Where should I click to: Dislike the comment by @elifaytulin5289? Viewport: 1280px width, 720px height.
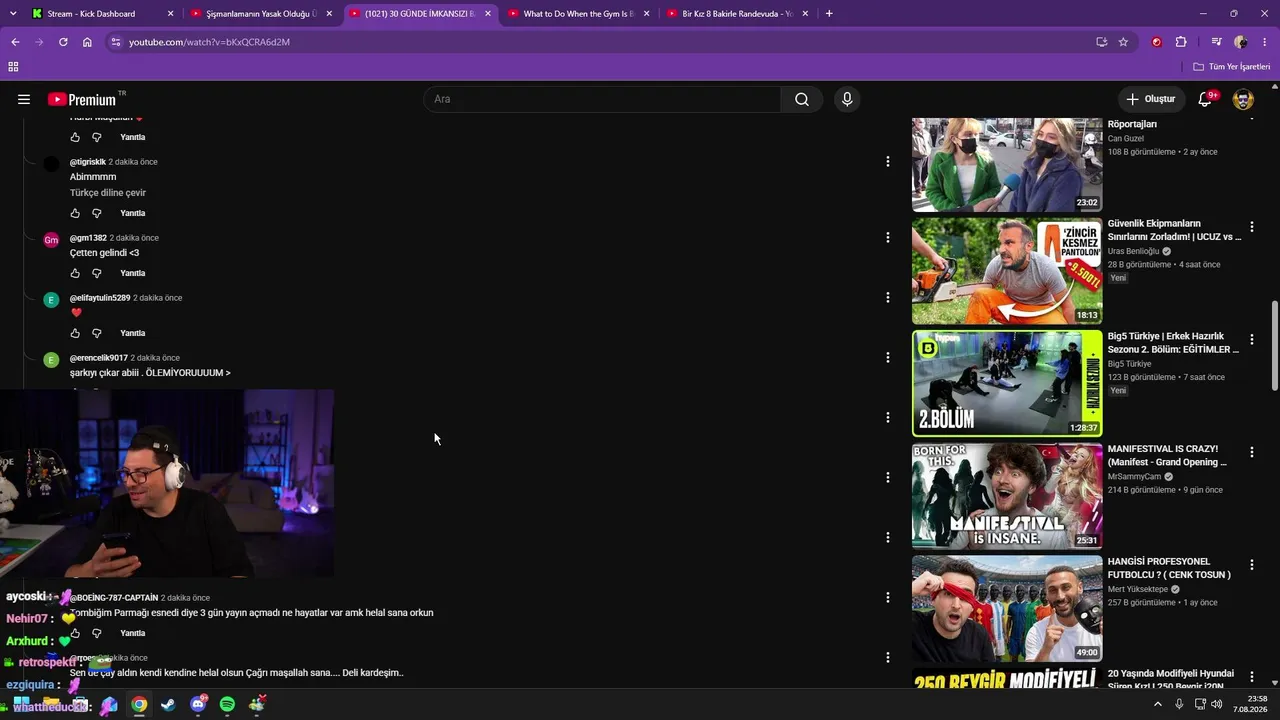click(97, 333)
